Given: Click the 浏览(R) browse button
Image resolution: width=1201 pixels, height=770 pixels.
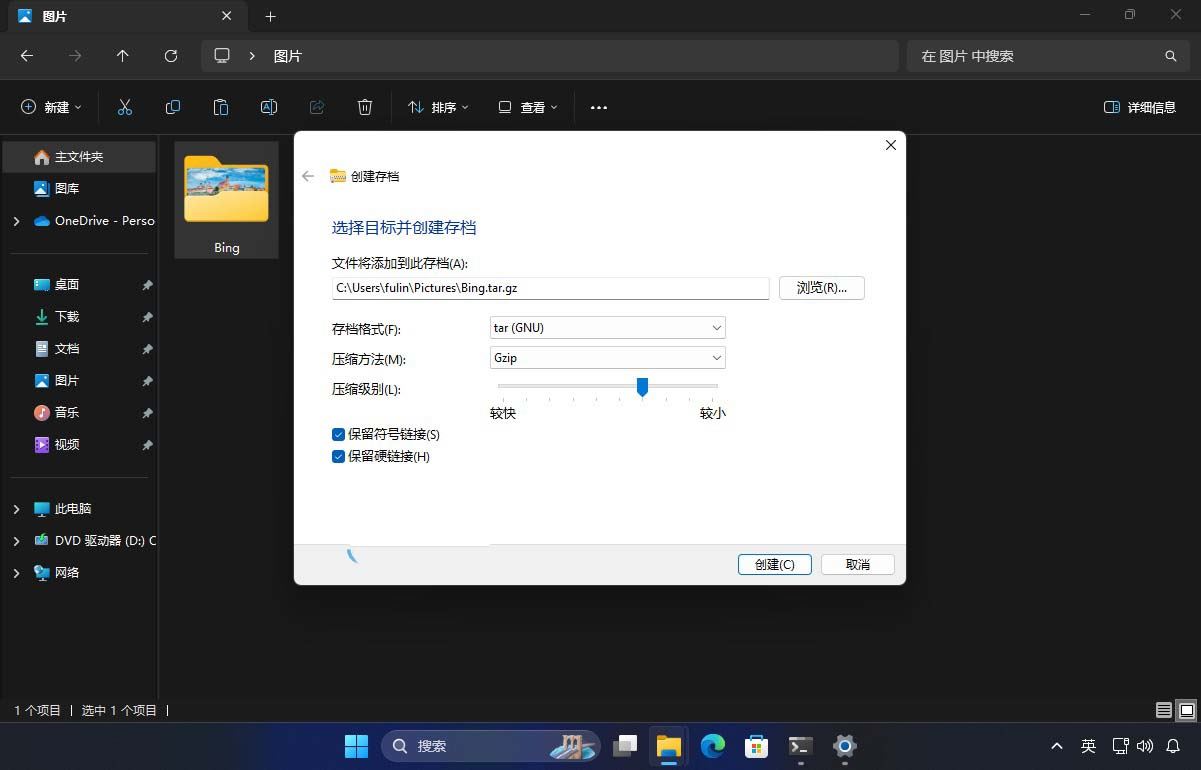Looking at the screenshot, I should (x=821, y=287).
